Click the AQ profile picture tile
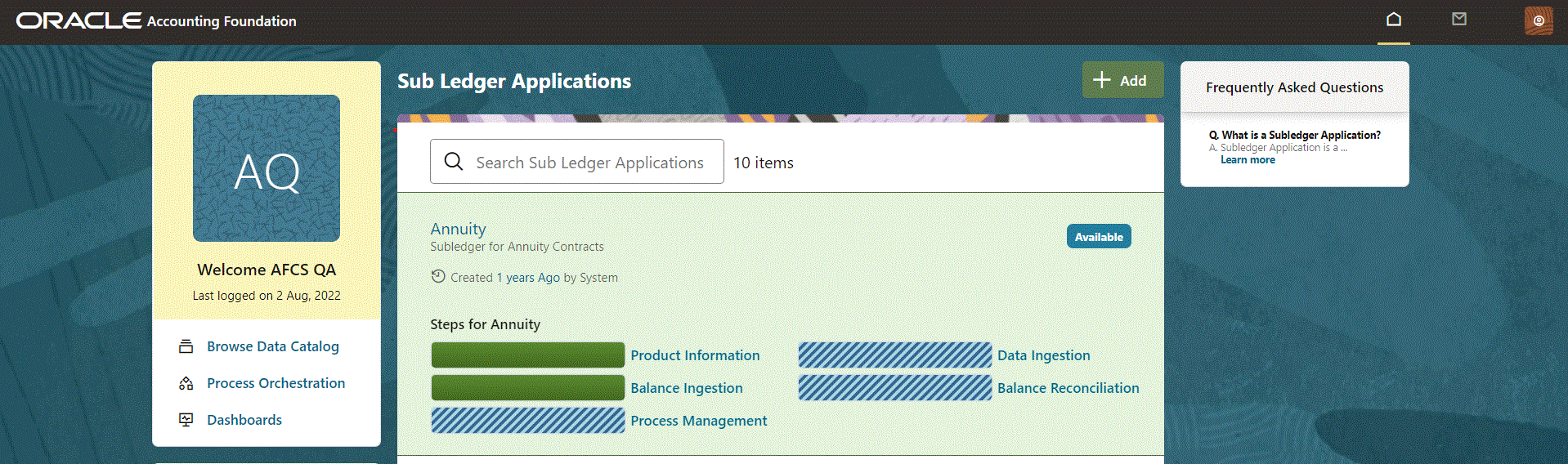Viewport: 1568px width, 464px height. tap(267, 168)
